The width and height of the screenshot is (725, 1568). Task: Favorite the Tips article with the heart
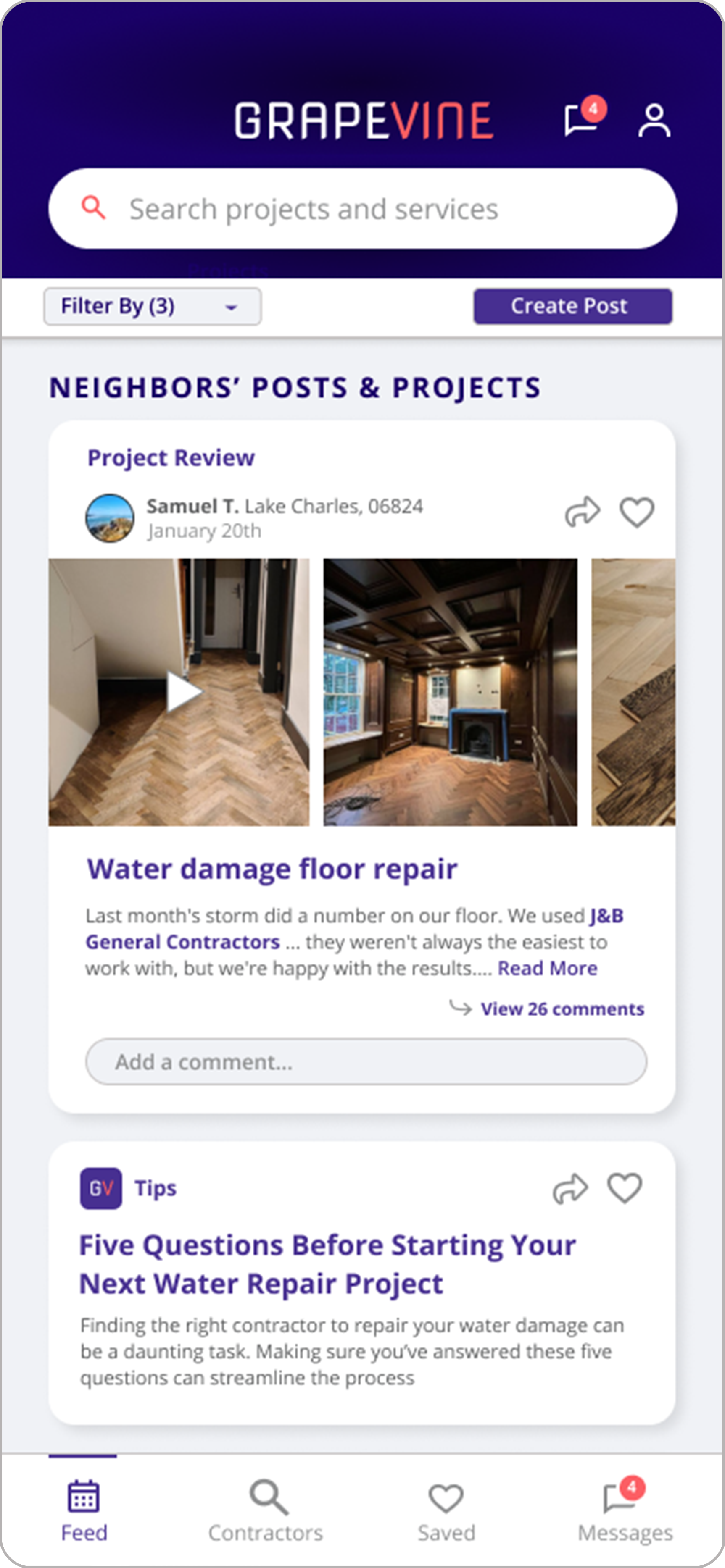point(625,1188)
